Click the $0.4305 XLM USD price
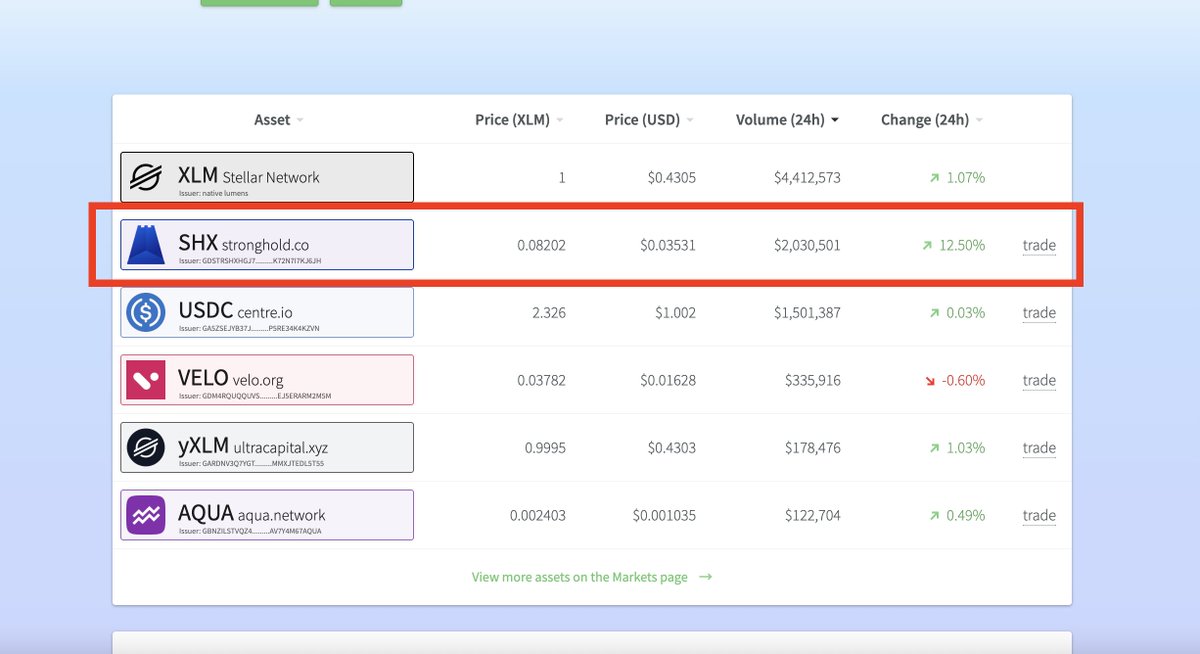Viewport: 1200px width, 654px height. (x=671, y=178)
